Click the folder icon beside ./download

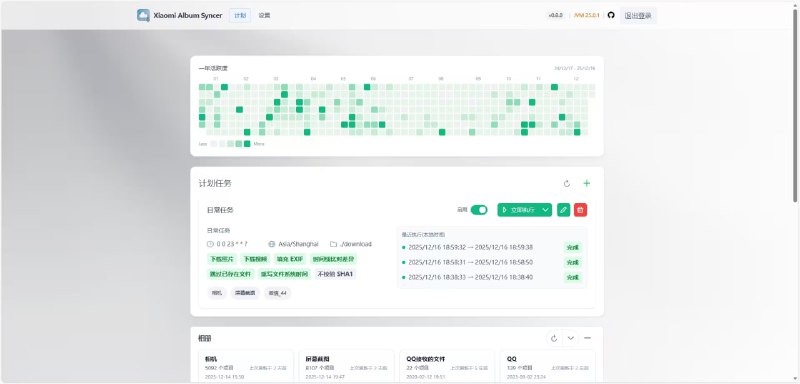coord(334,244)
